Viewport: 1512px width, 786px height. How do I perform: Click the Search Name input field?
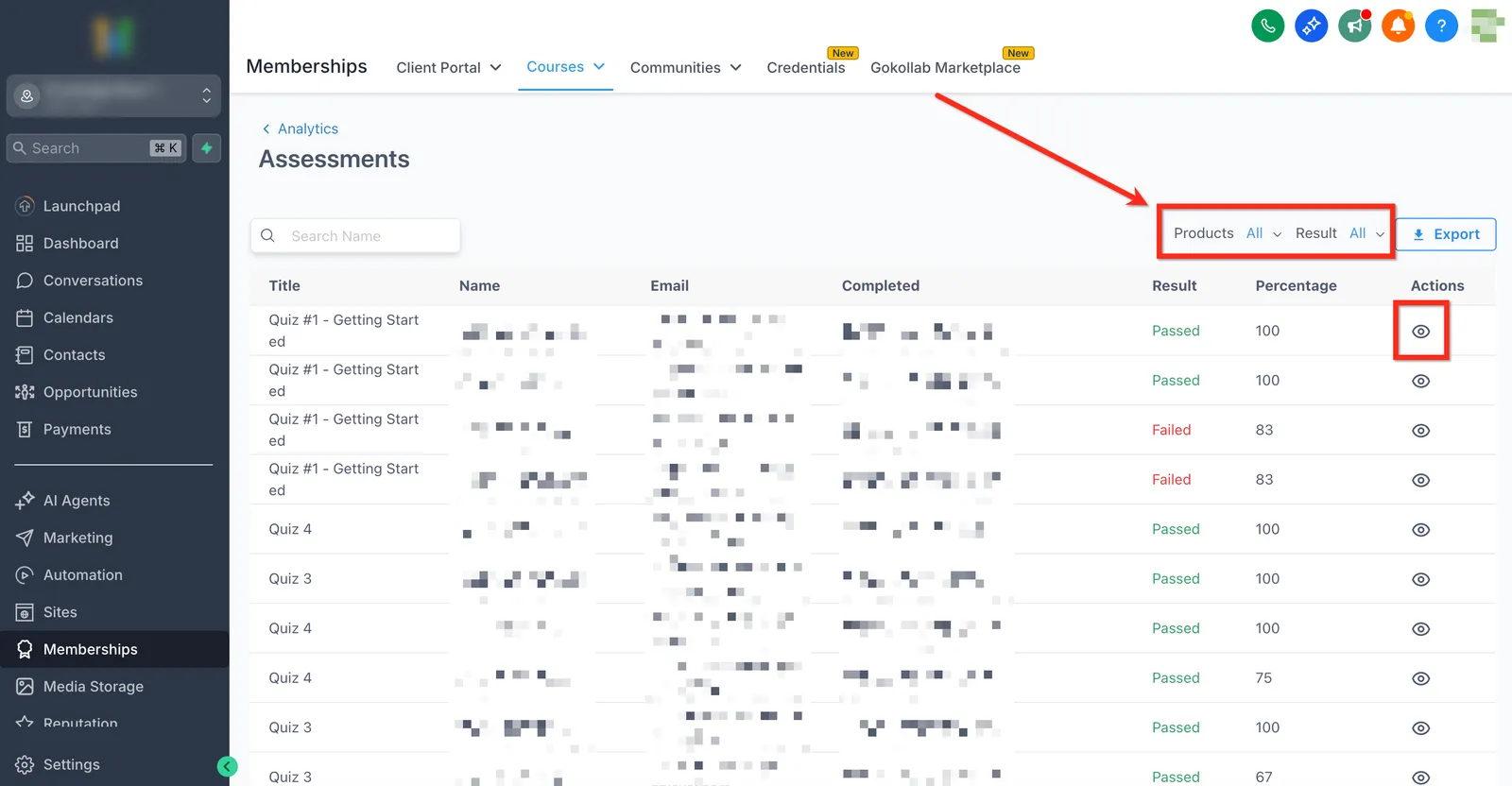pyautogui.click(x=355, y=236)
